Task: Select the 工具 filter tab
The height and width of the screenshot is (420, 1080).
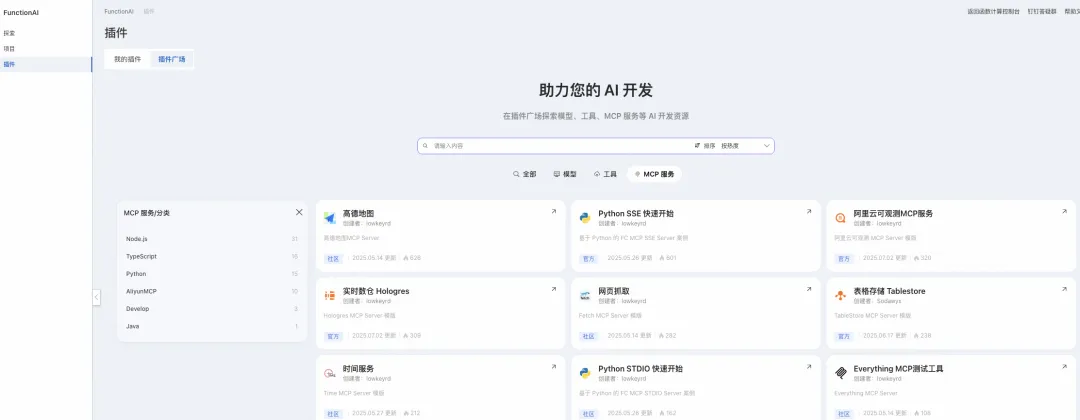Action: click(605, 174)
